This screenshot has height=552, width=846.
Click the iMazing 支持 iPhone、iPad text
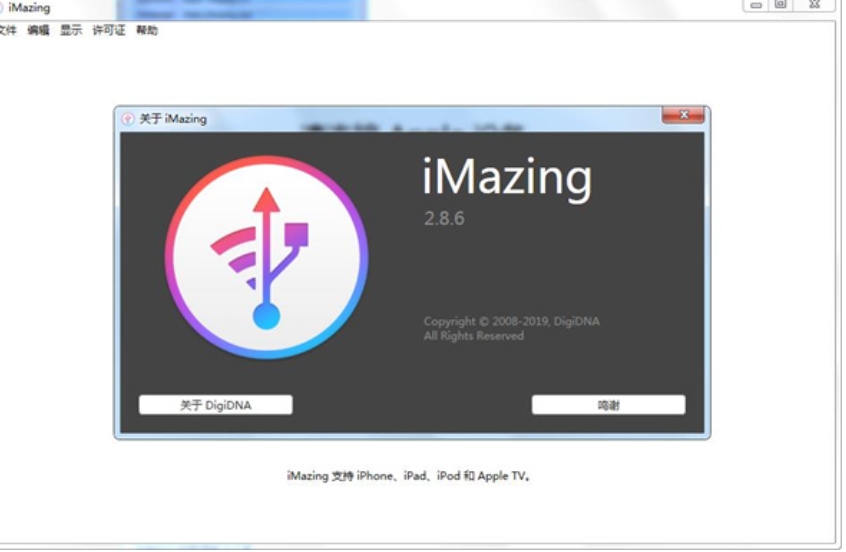click(x=408, y=476)
